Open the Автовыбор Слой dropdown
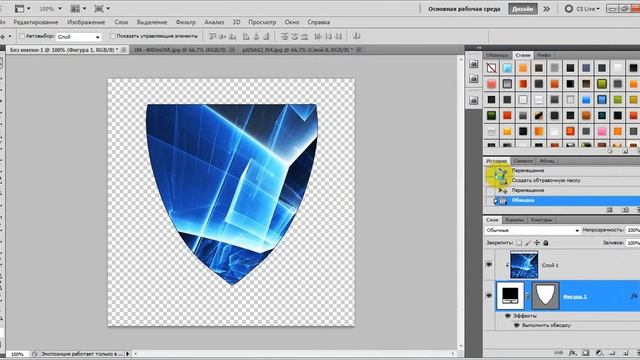The height and width of the screenshot is (360, 640). coord(79,37)
